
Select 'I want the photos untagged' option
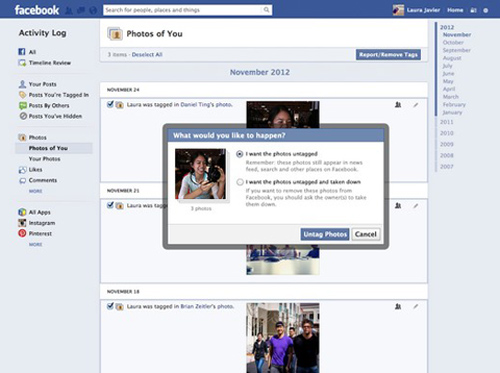pyautogui.click(x=240, y=154)
